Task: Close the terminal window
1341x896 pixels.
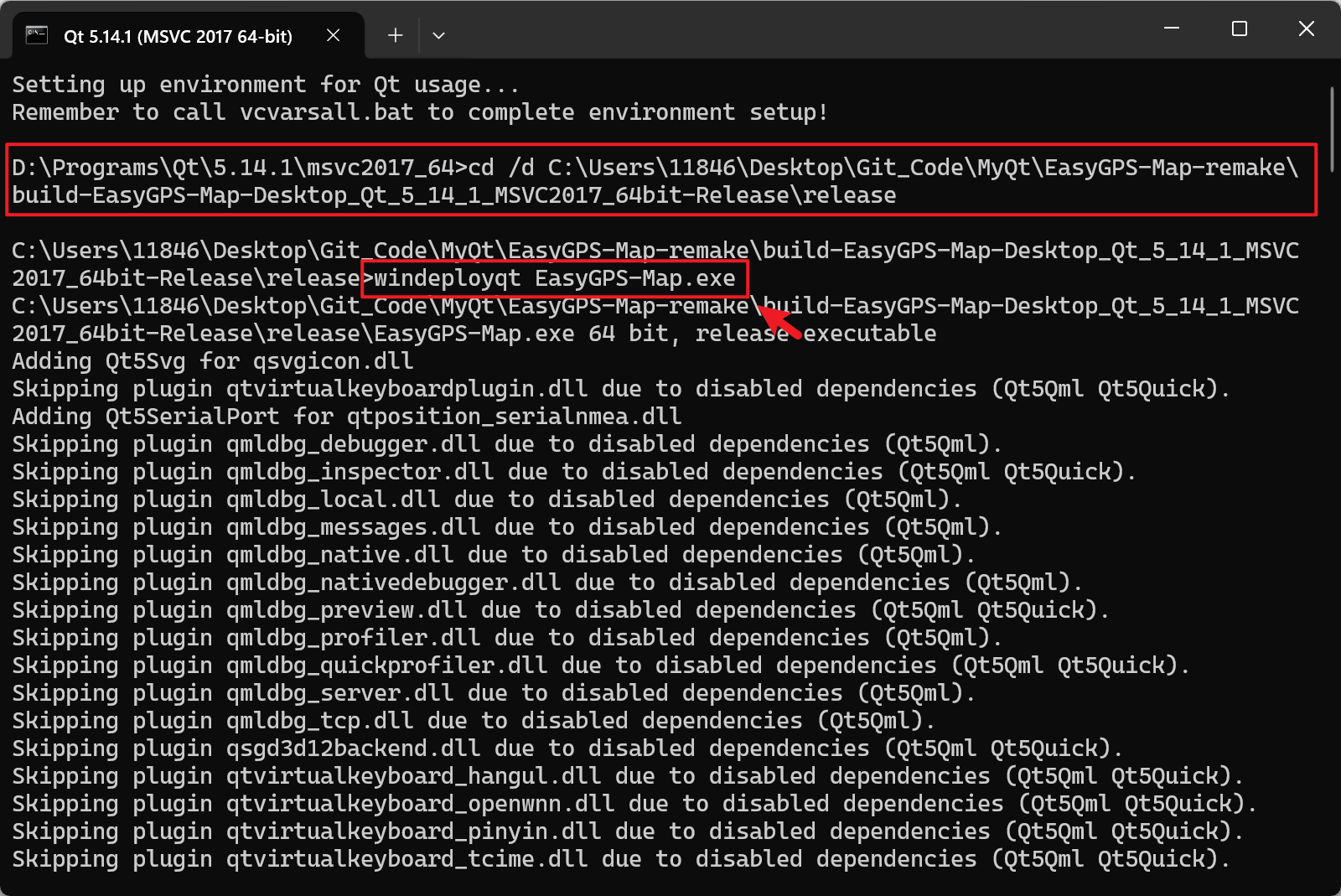Action: 1306,28
